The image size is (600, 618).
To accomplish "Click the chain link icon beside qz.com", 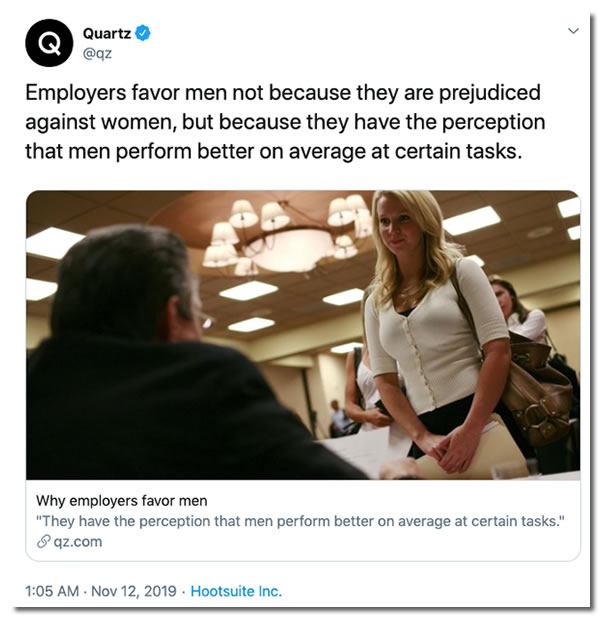I will pos(43,541).
